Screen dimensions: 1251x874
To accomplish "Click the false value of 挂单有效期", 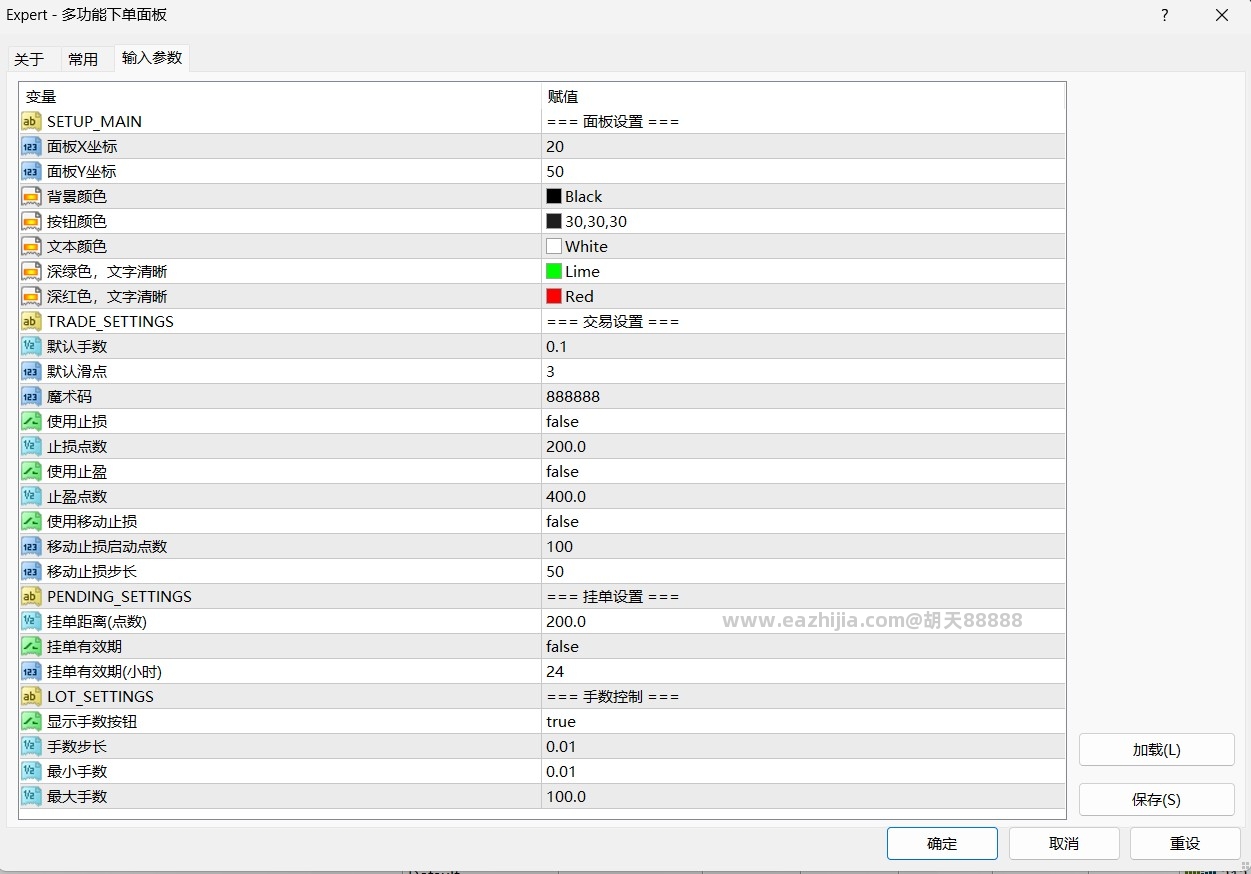I will coord(562,646).
